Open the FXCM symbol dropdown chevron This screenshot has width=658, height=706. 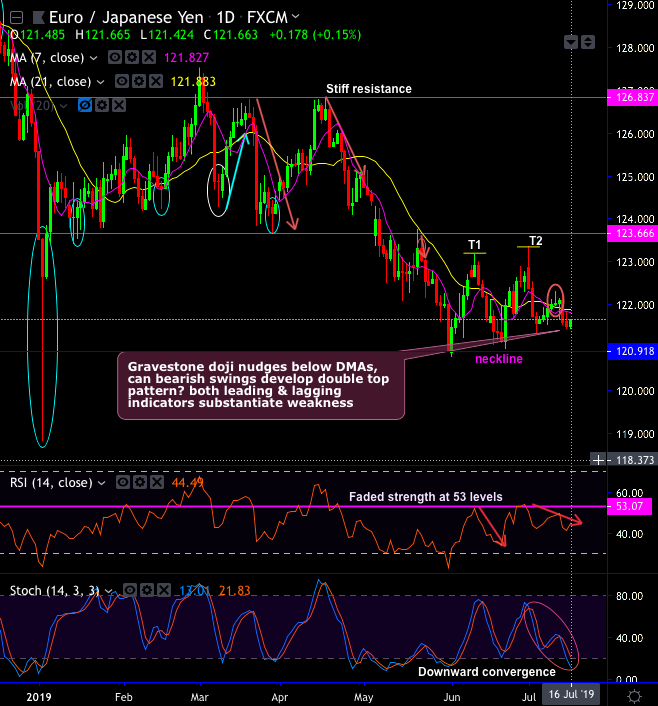coord(296,17)
